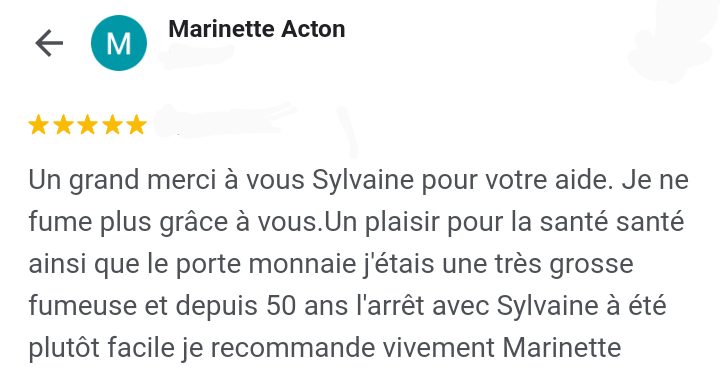Click the review line starting 'plutôt facile'
Screen dimensions: 720x377
(x=325, y=349)
